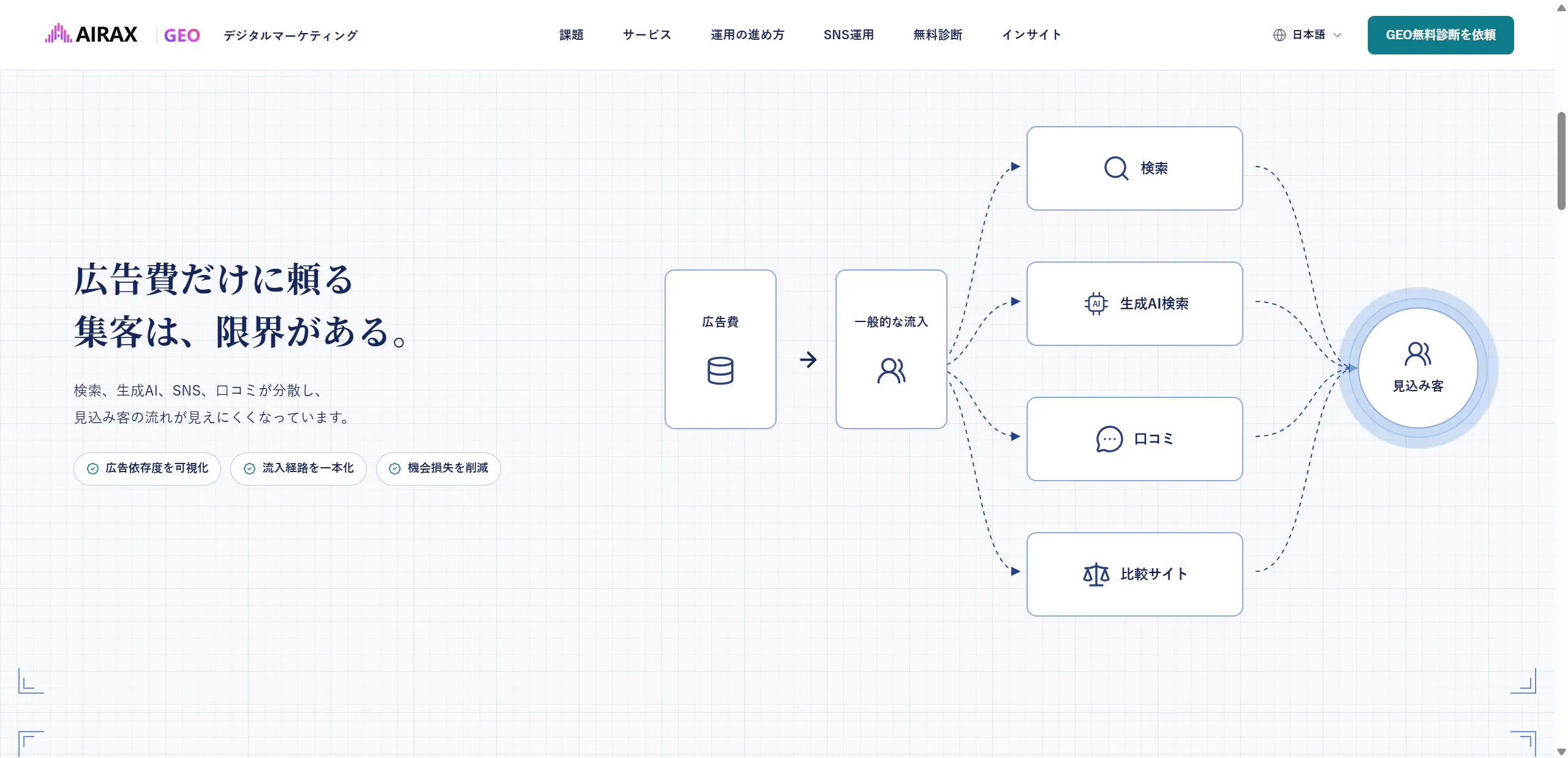Viewport: 1568px width, 758px height.
Task: Click the 比較サイト card label
Action: 1154,574
